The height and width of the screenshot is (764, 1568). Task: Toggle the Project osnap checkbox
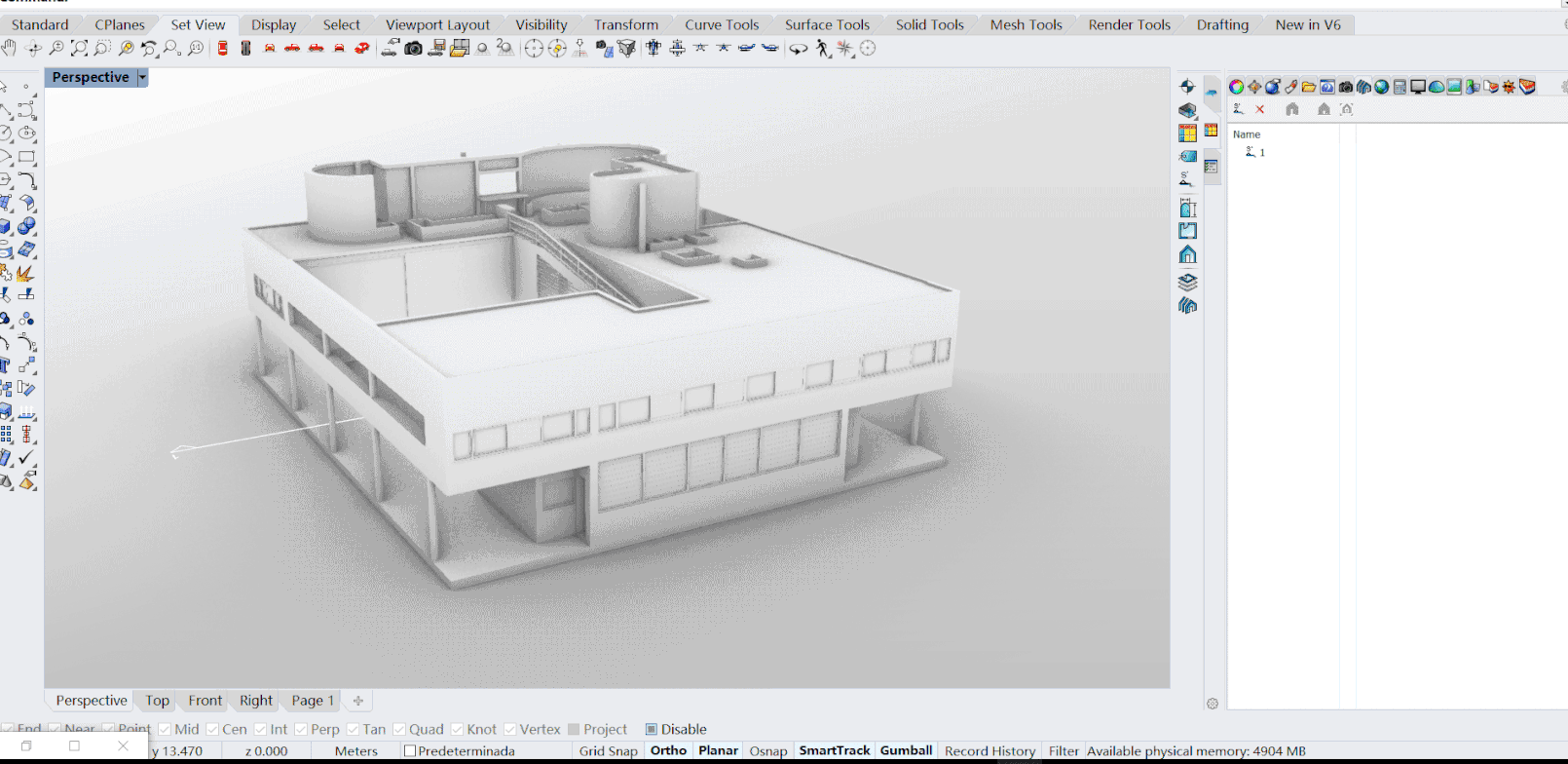(x=574, y=729)
